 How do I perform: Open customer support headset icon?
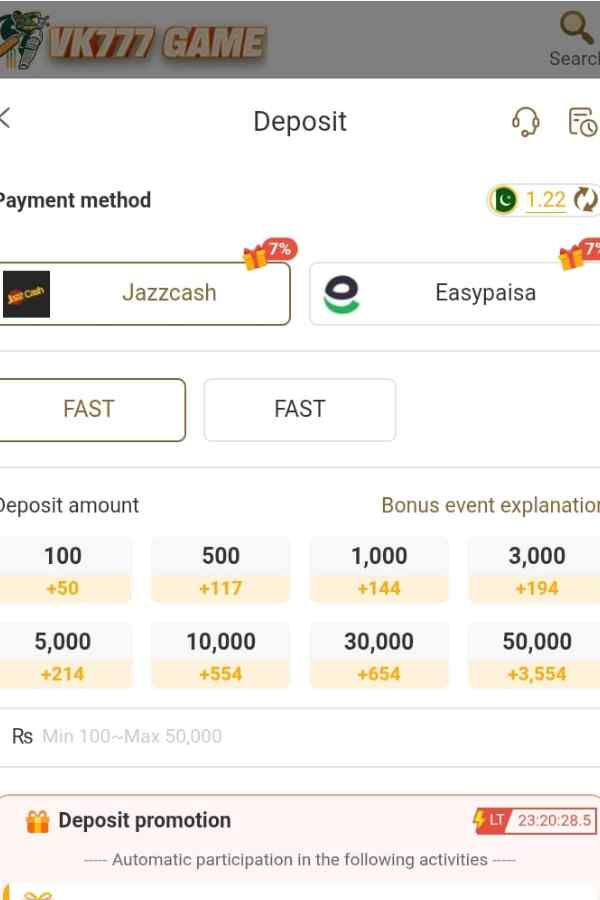tap(525, 122)
